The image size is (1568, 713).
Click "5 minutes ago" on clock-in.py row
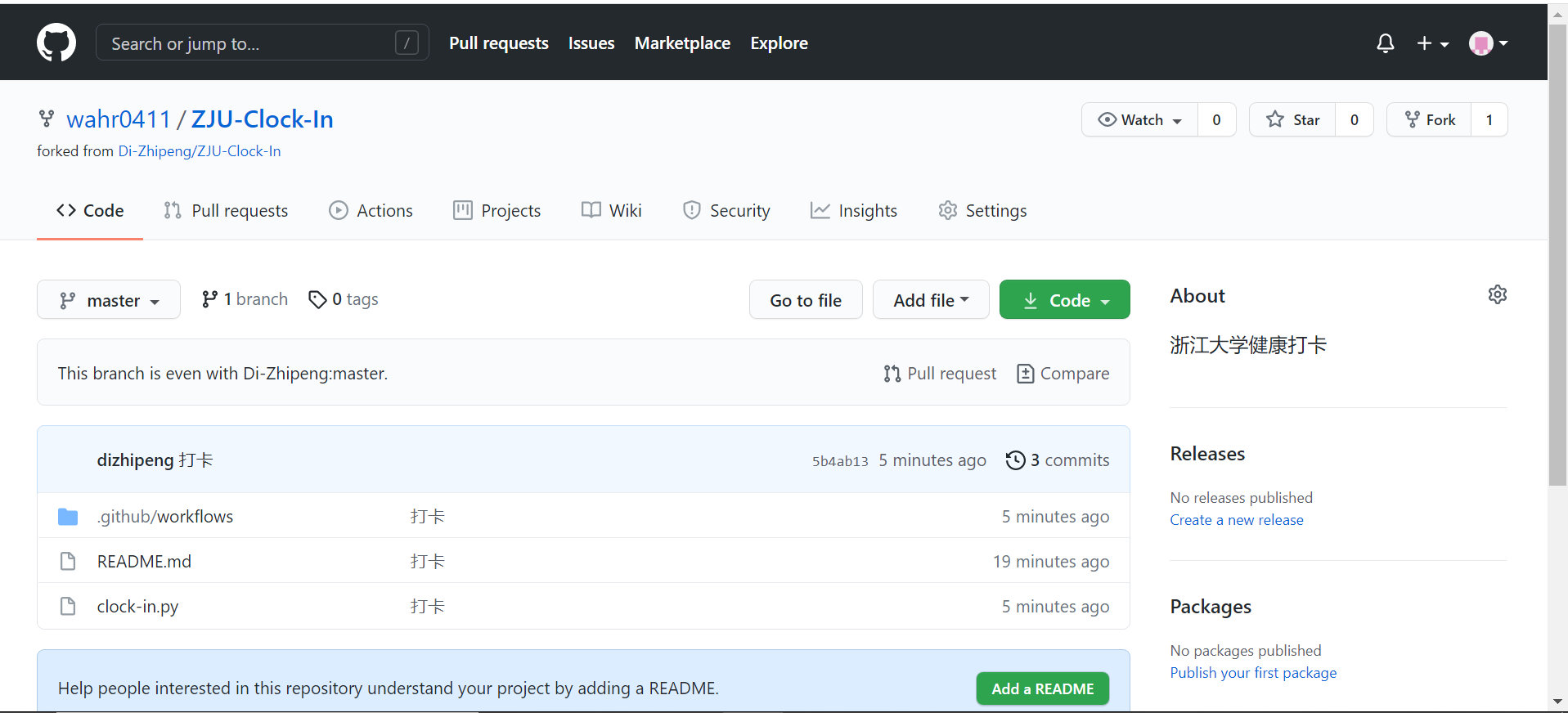click(1055, 607)
